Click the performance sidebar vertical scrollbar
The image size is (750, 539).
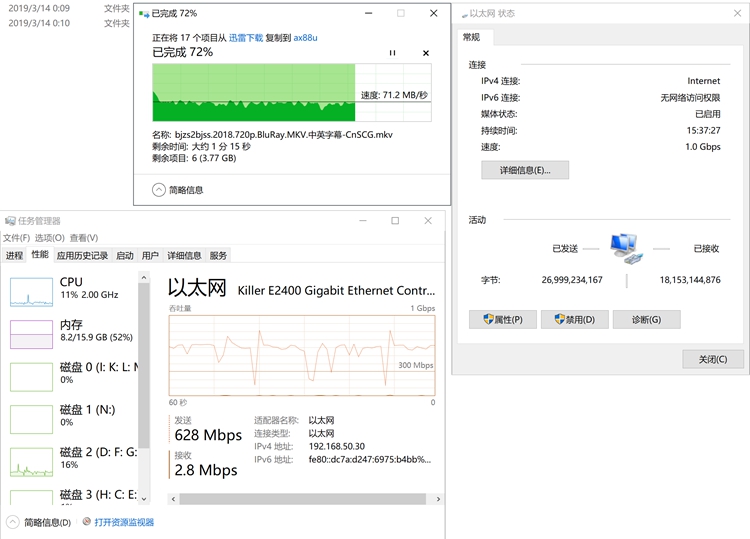click(x=144, y=366)
